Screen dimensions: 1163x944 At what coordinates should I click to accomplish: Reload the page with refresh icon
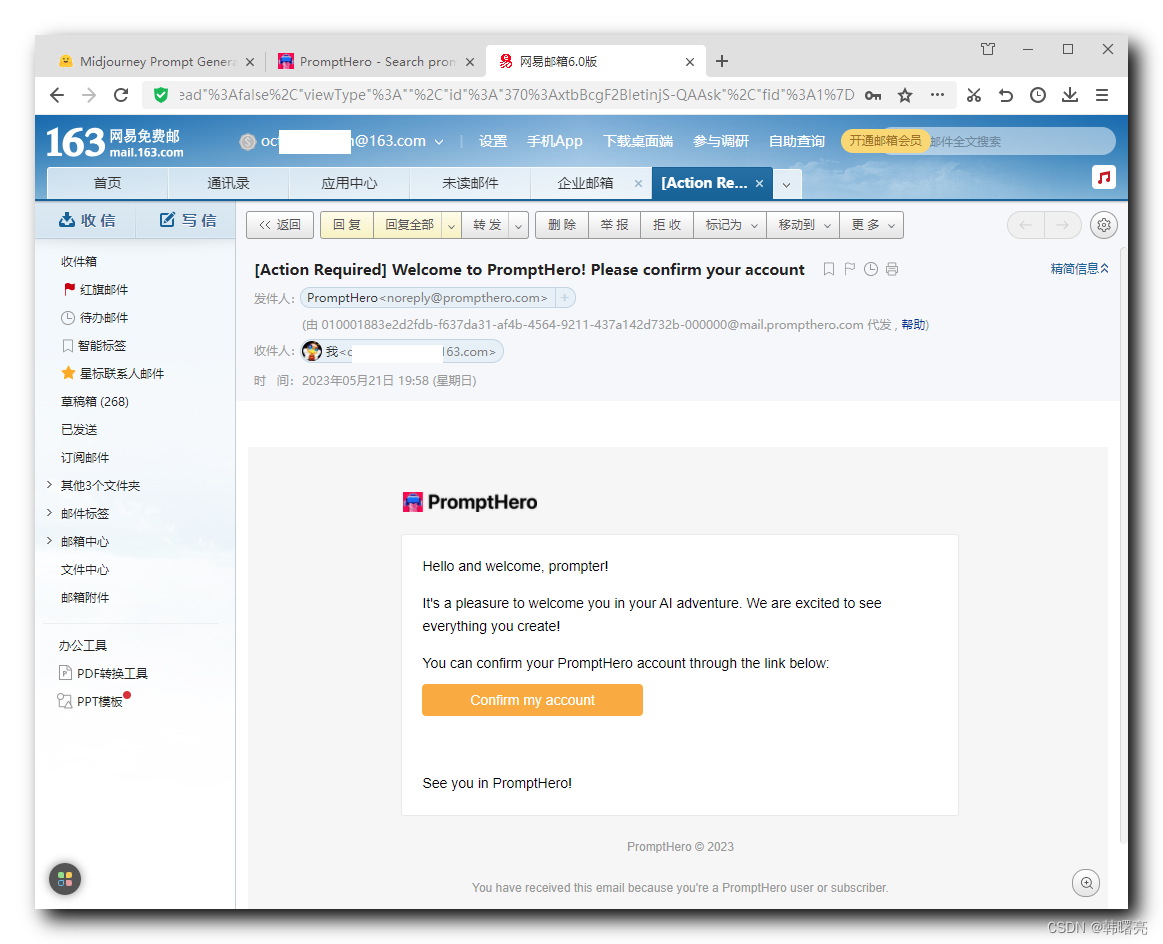[121, 95]
